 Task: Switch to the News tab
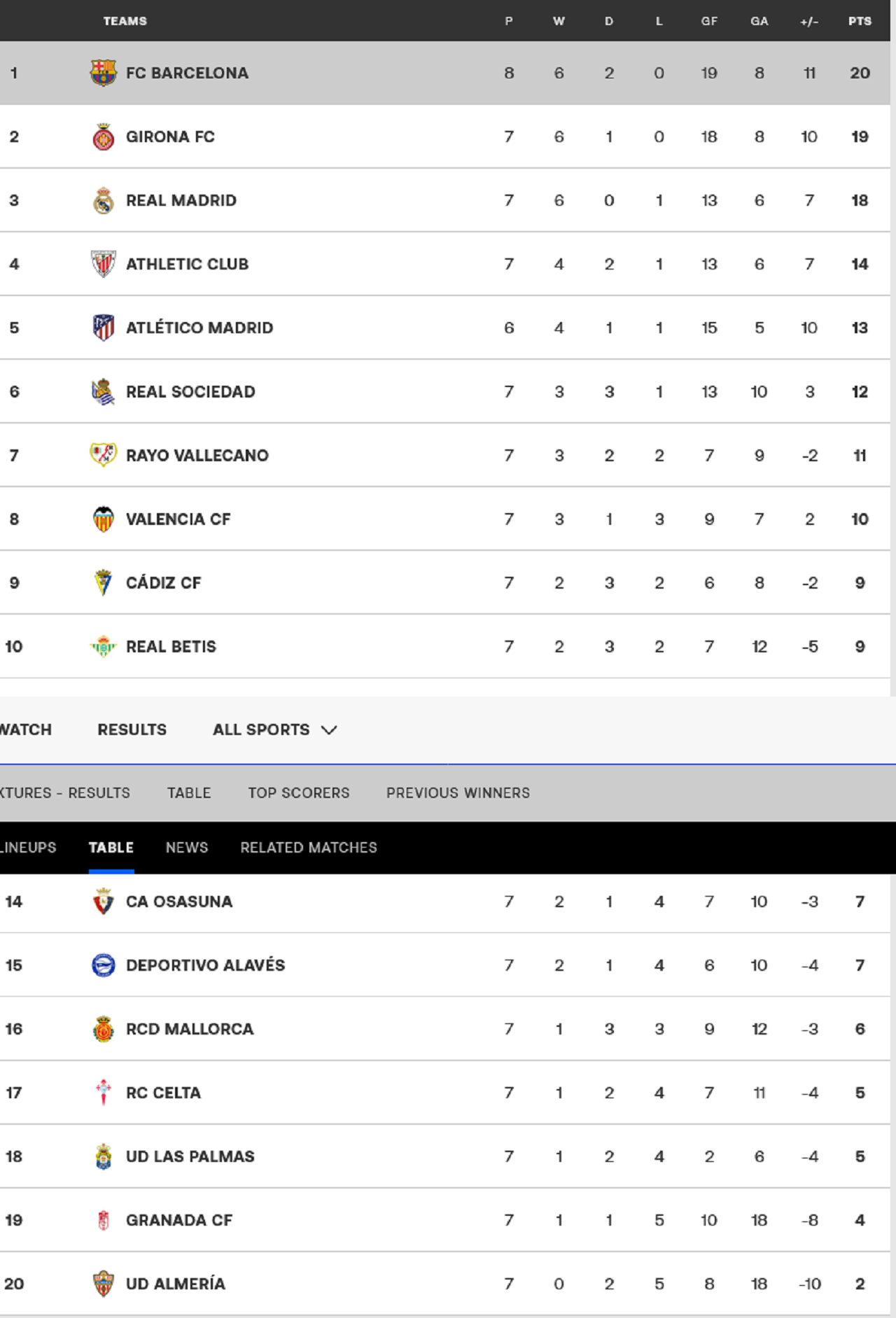(x=187, y=848)
